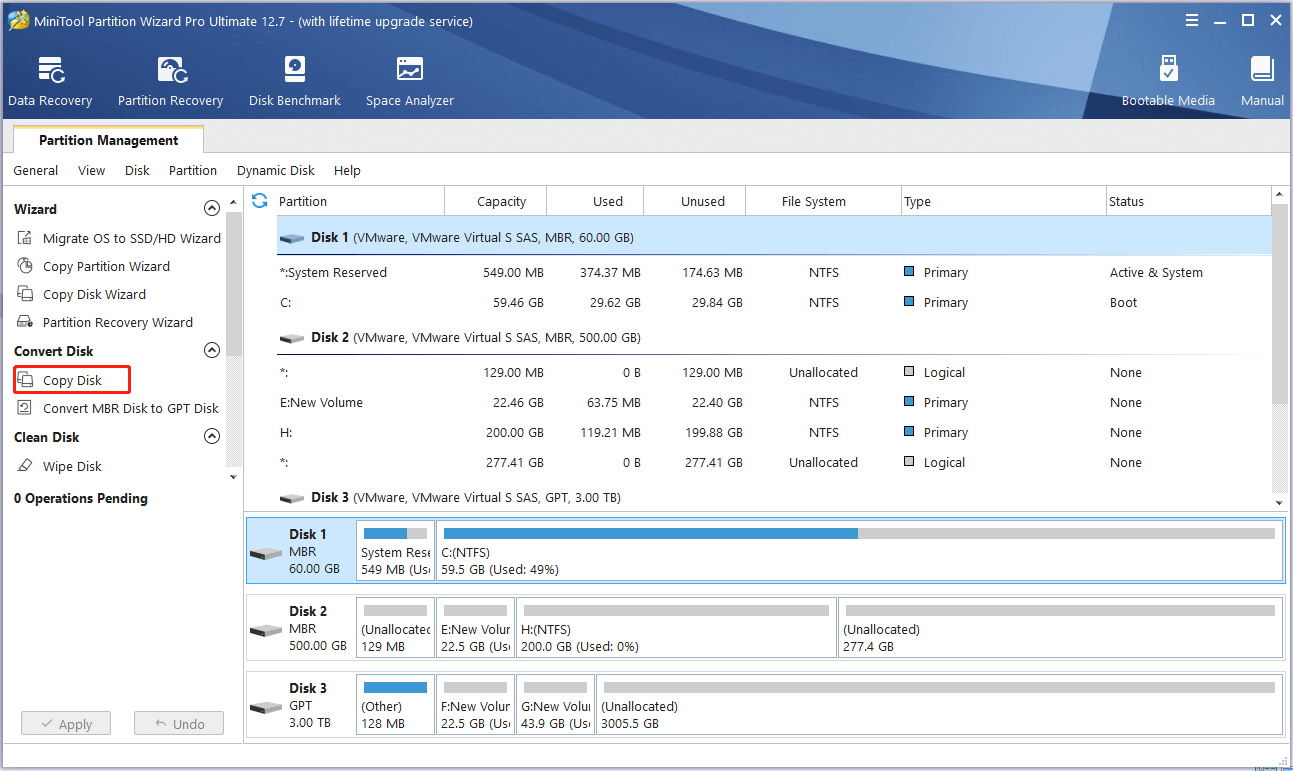Open the Partition menu

(193, 171)
